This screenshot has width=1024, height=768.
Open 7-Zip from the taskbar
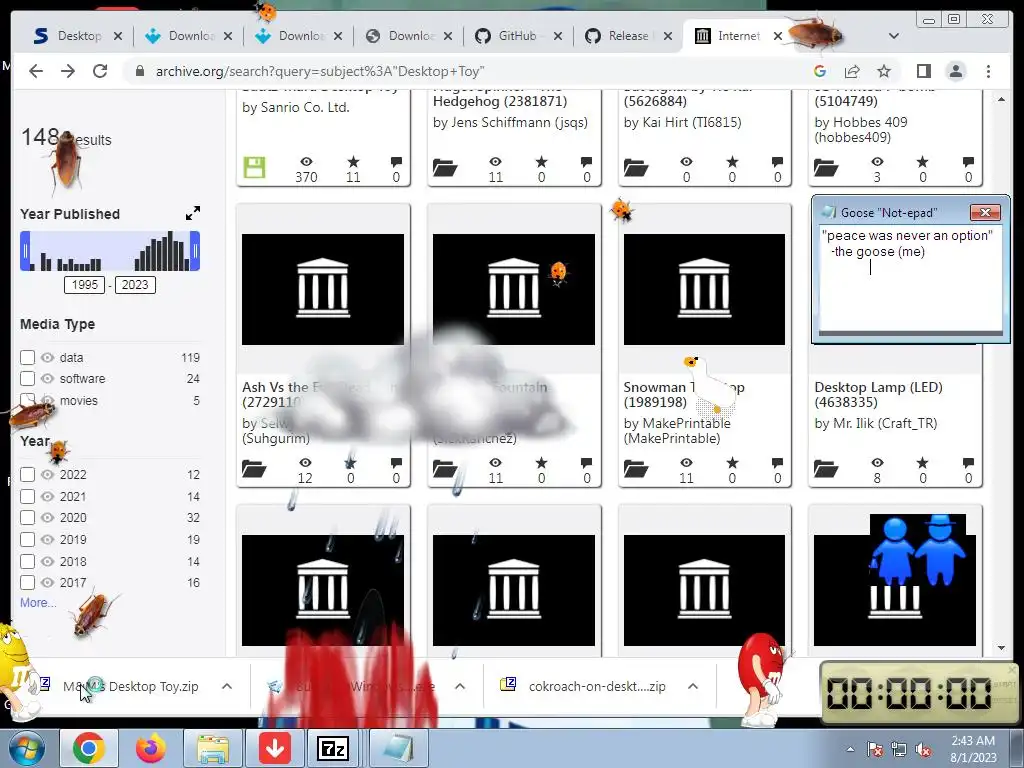pyautogui.click(x=333, y=748)
